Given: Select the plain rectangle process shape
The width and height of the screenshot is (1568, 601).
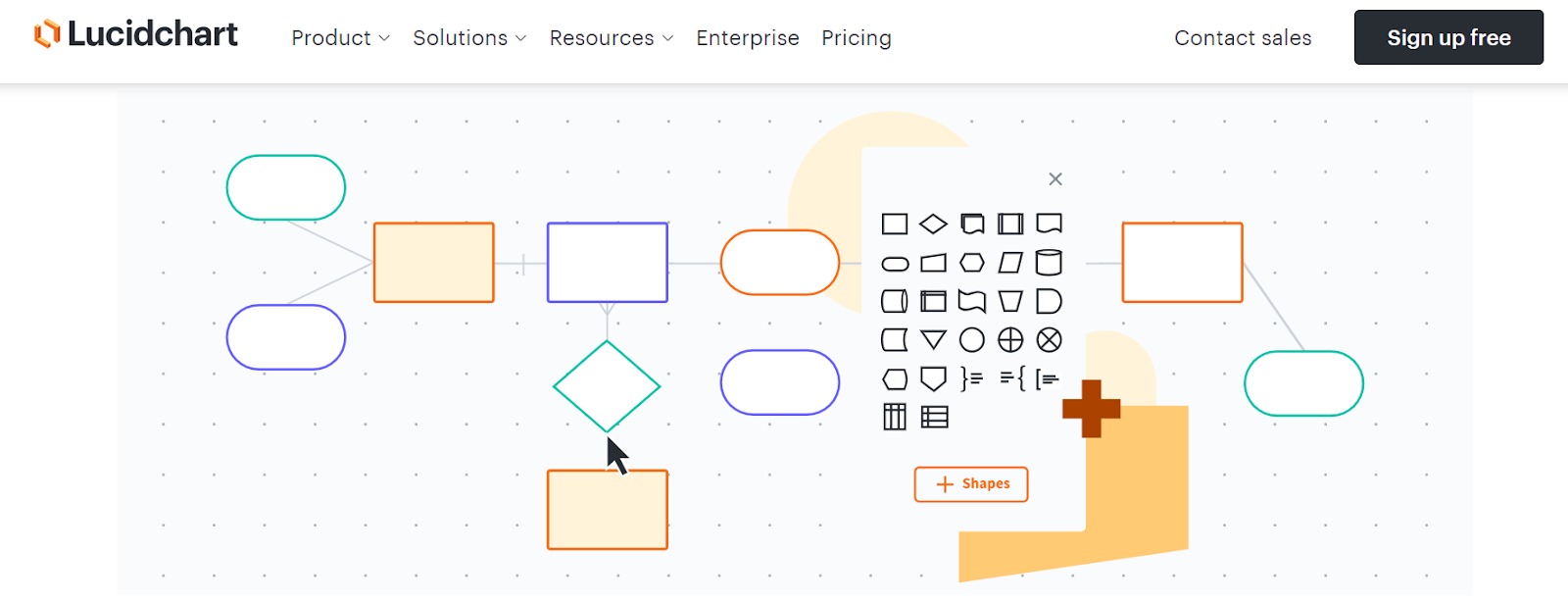Looking at the screenshot, I should [x=895, y=225].
